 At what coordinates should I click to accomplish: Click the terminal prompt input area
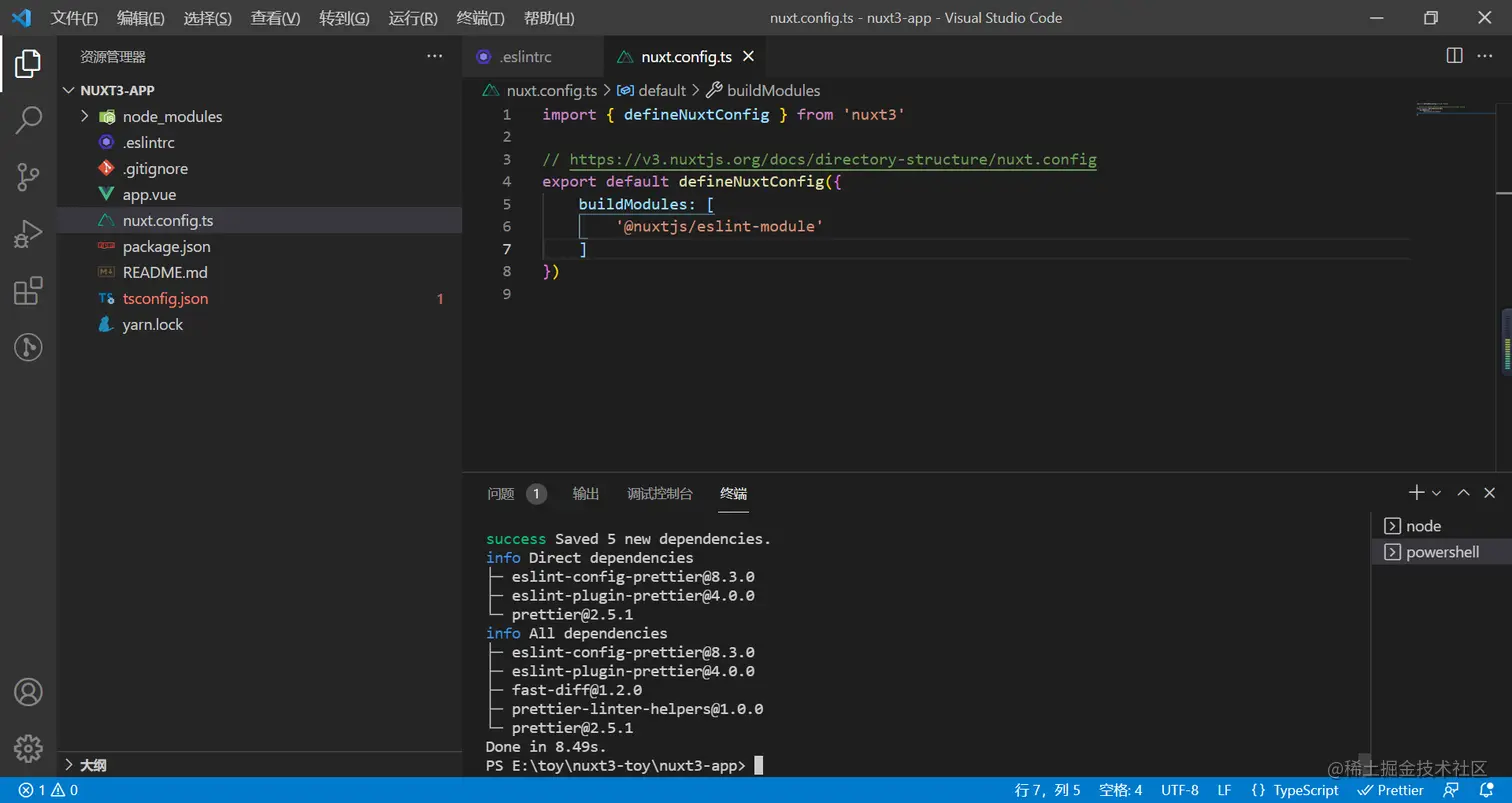pyautogui.click(x=758, y=766)
